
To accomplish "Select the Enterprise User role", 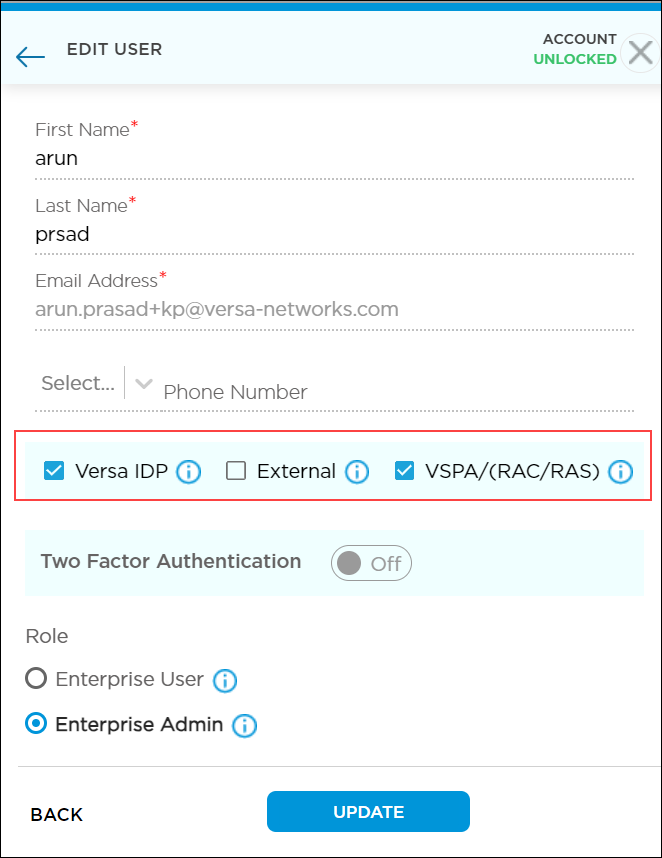I will tap(36, 679).
